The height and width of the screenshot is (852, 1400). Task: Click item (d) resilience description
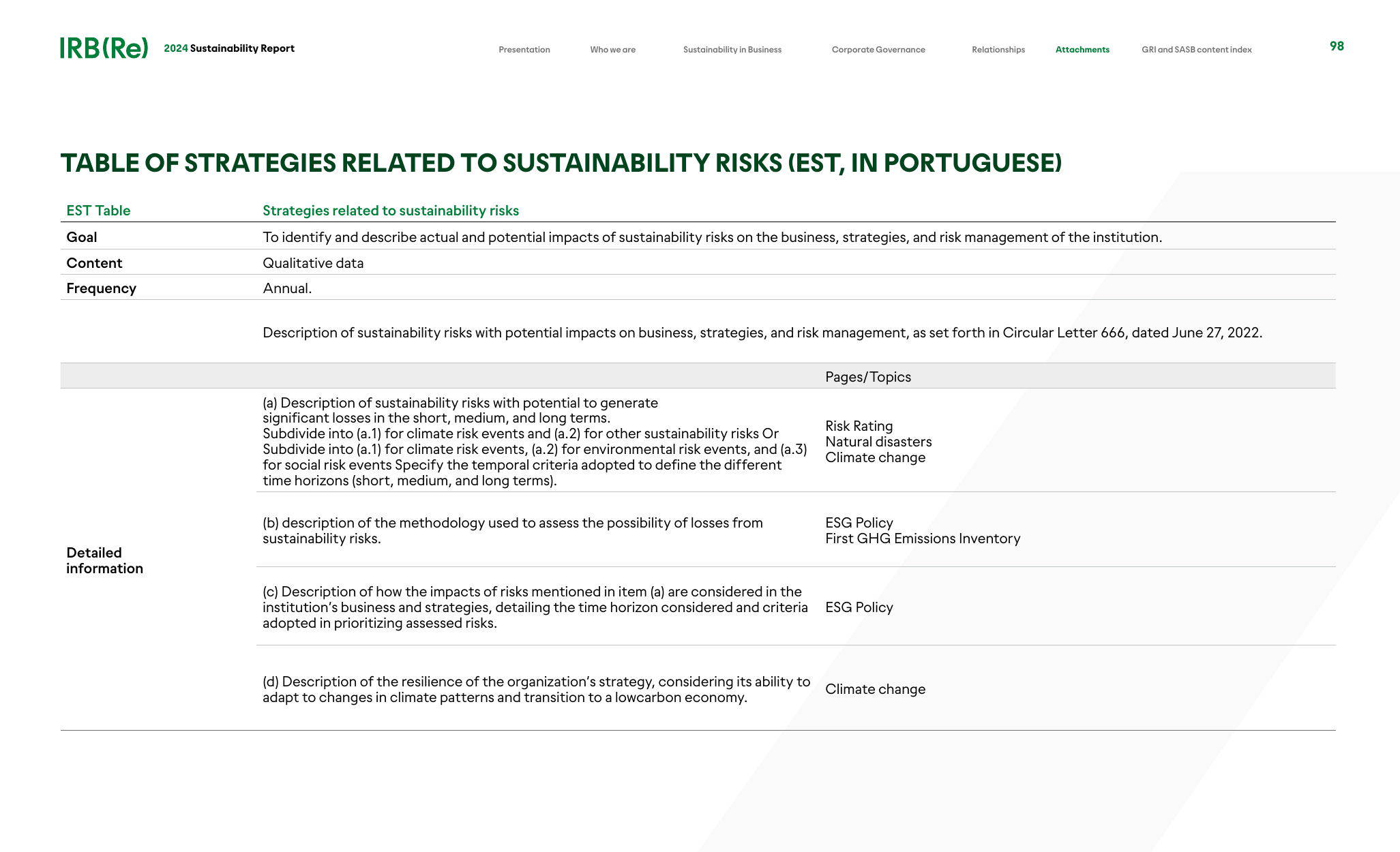[x=537, y=689]
